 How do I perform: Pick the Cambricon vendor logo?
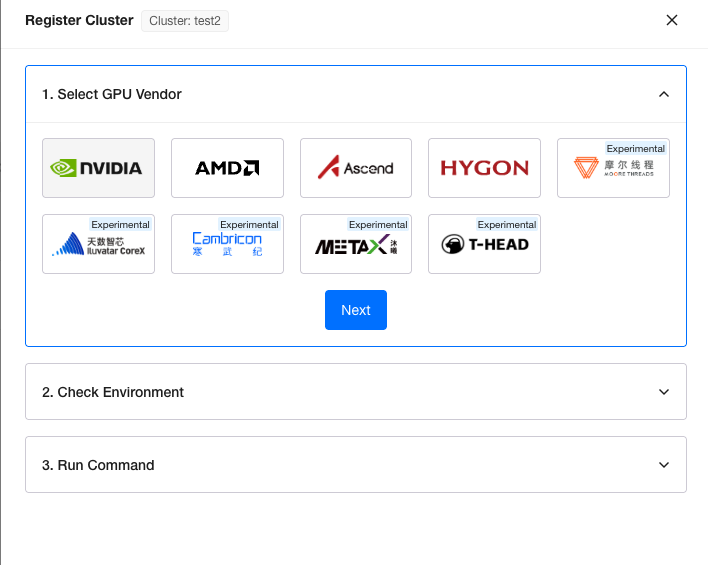click(227, 246)
